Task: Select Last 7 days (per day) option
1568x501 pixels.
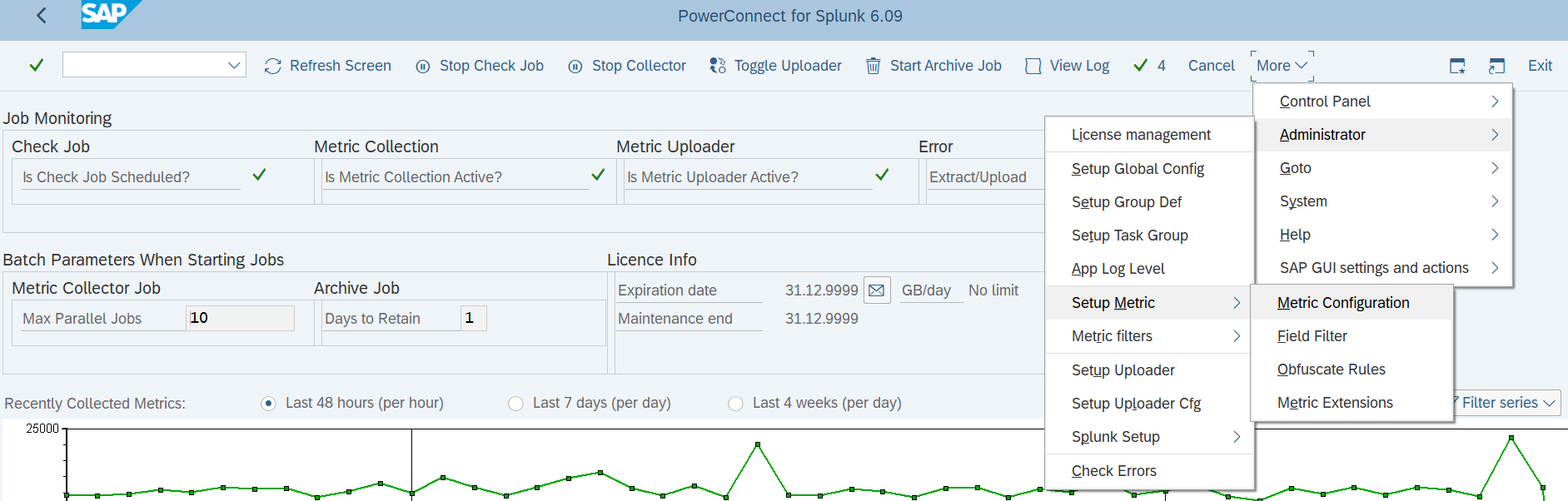Action: point(515,404)
